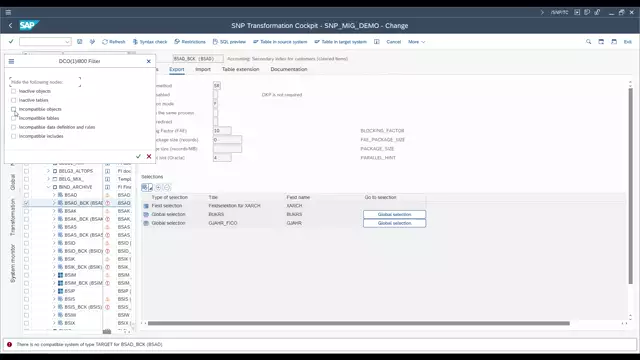Open the Transformation side tab
Screen dimensions: 640x360
13,217
